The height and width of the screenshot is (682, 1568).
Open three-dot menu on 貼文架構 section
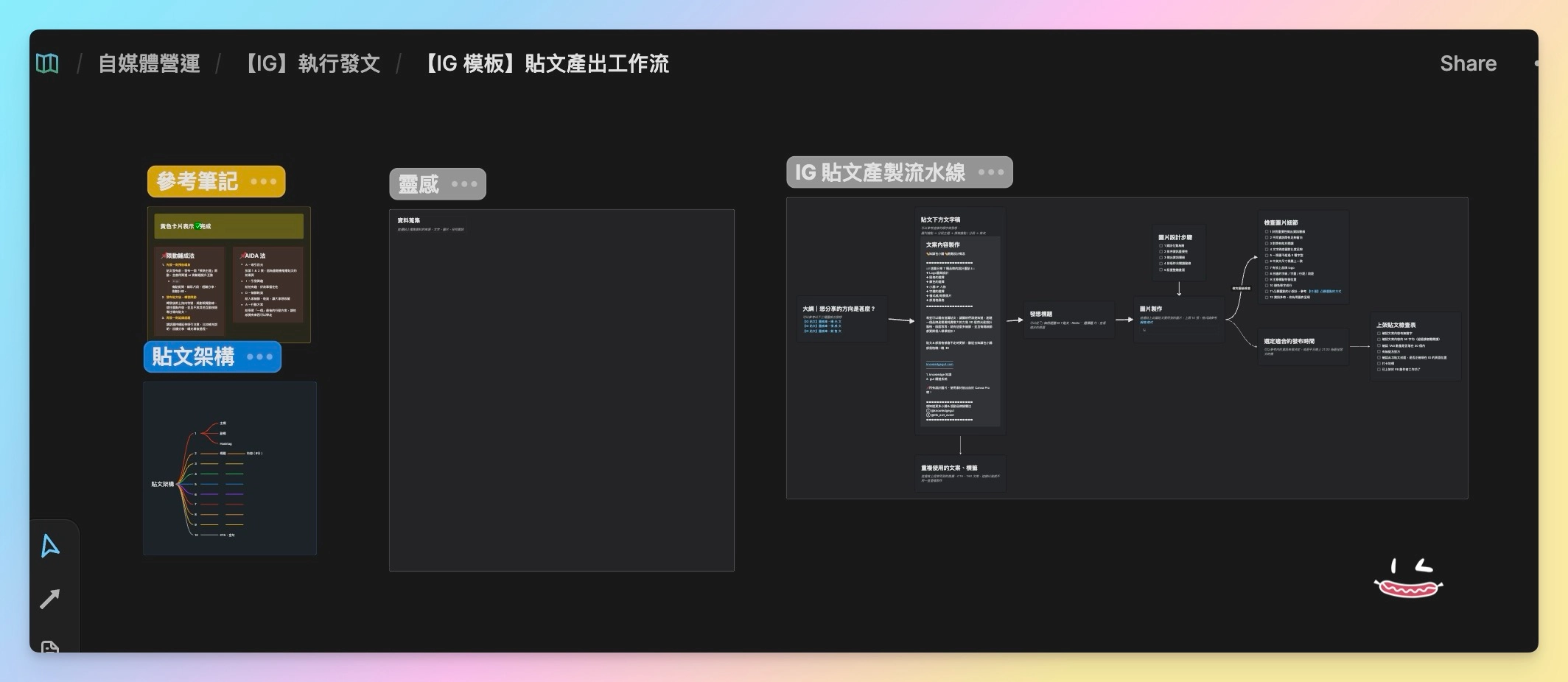pyautogui.click(x=259, y=357)
